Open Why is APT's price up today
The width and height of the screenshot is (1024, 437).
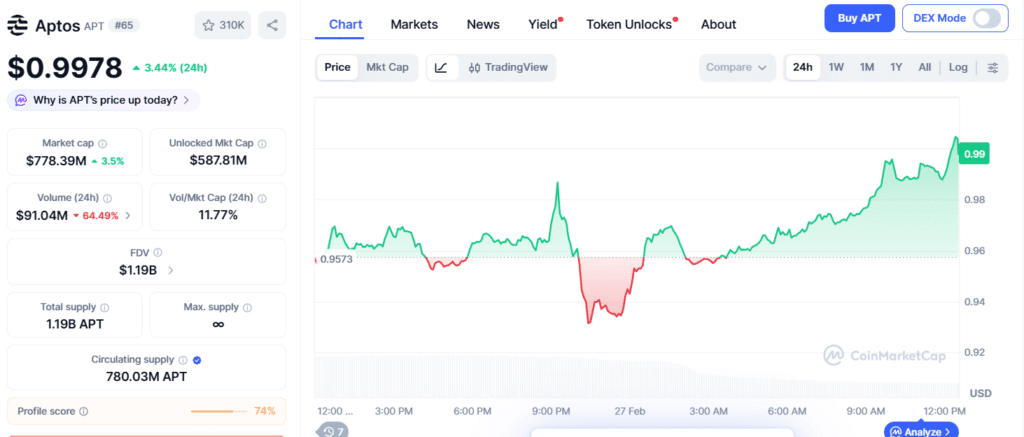103,100
